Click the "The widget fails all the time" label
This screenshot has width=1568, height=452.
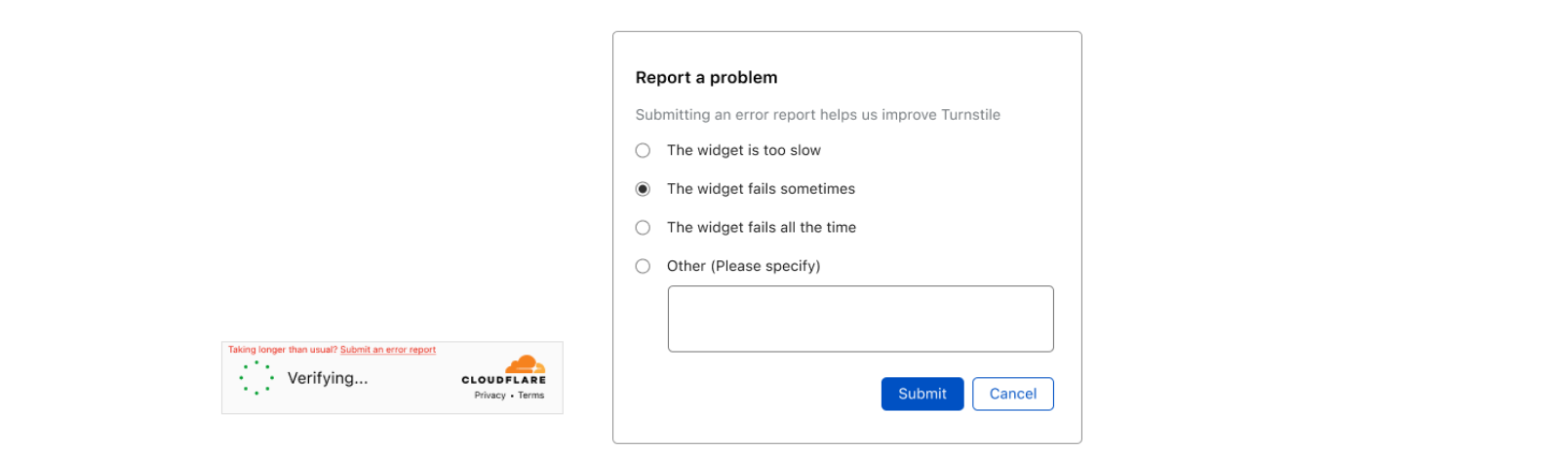tap(761, 227)
